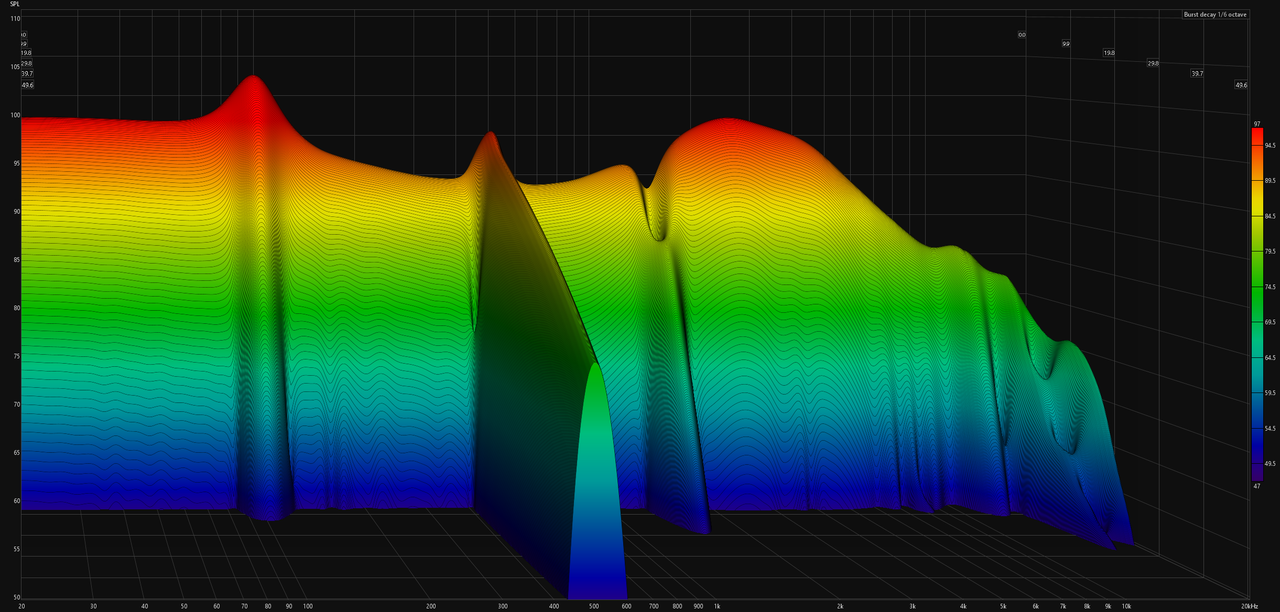Click the 10k label on the frequency axis
The height and width of the screenshot is (612, 1280).
click(x=1126, y=606)
